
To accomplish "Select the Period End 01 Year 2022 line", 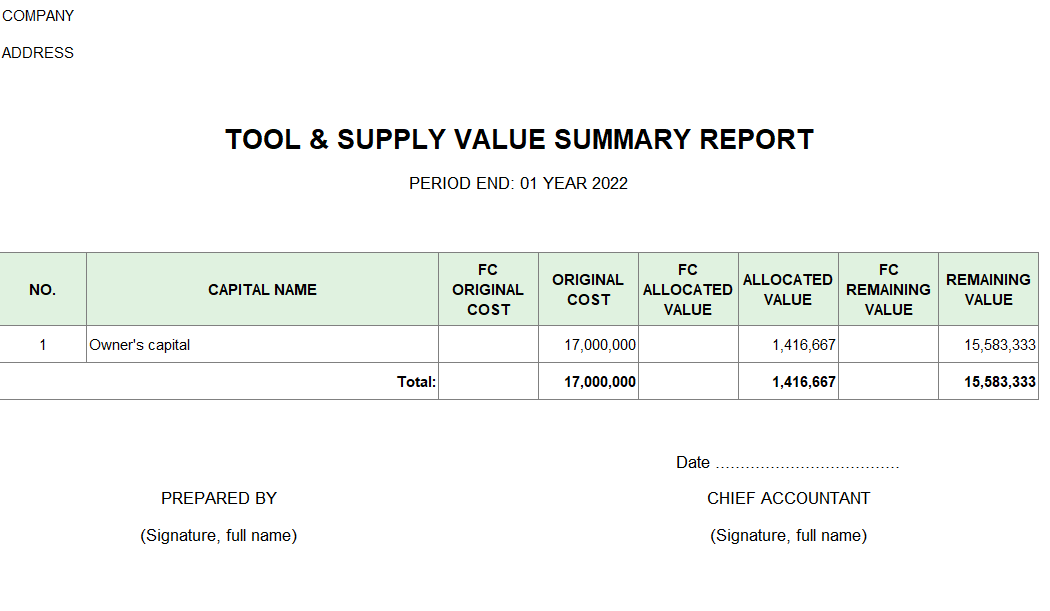I will click(518, 184).
